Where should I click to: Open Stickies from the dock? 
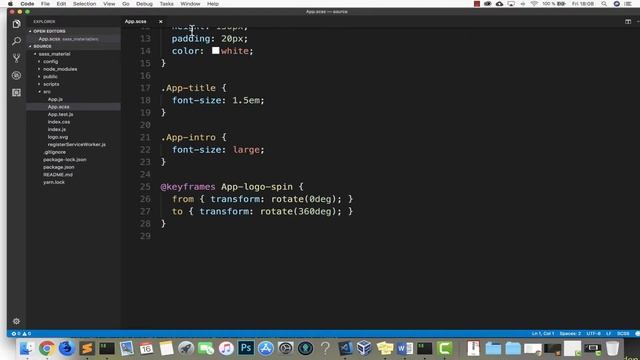384,348
